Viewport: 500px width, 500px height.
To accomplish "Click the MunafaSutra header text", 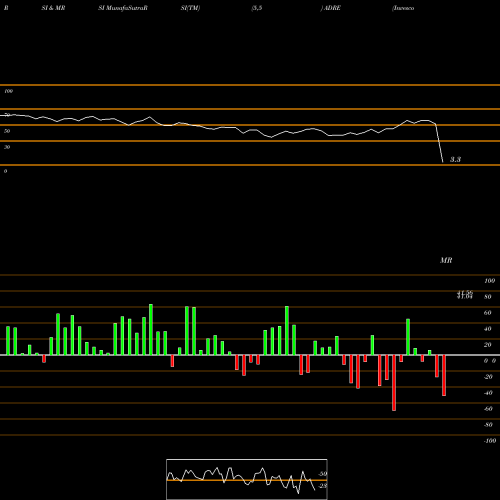I will click(125, 8).
